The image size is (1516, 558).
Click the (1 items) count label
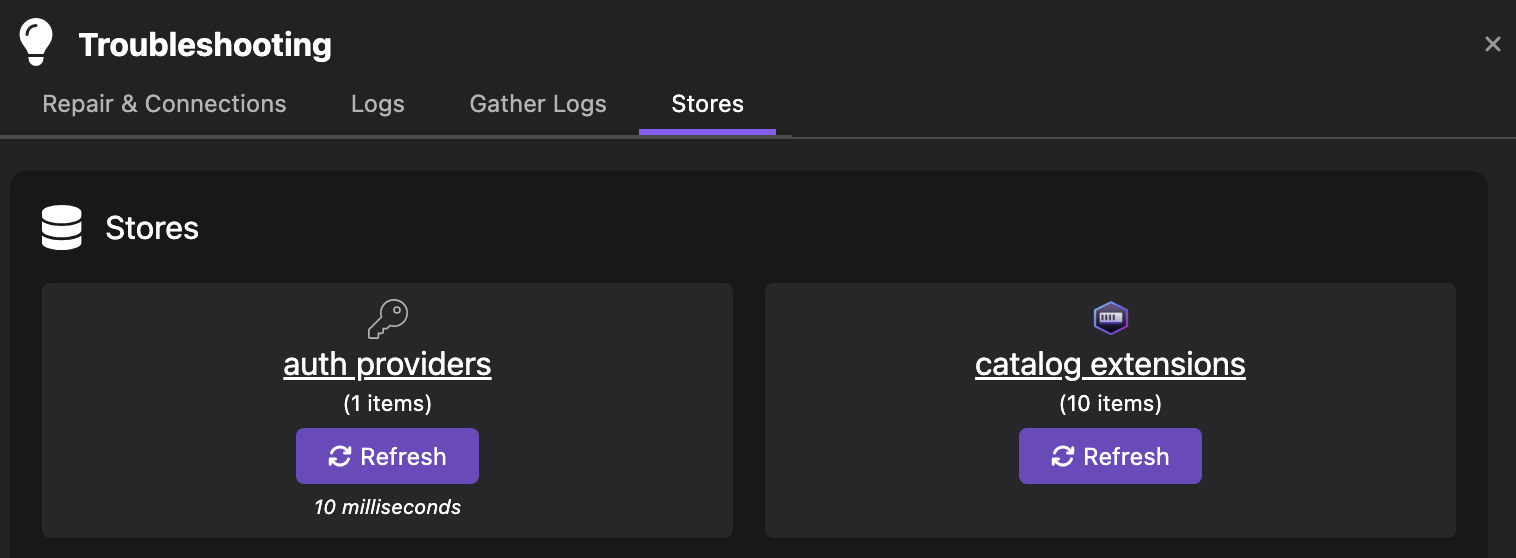387,404
